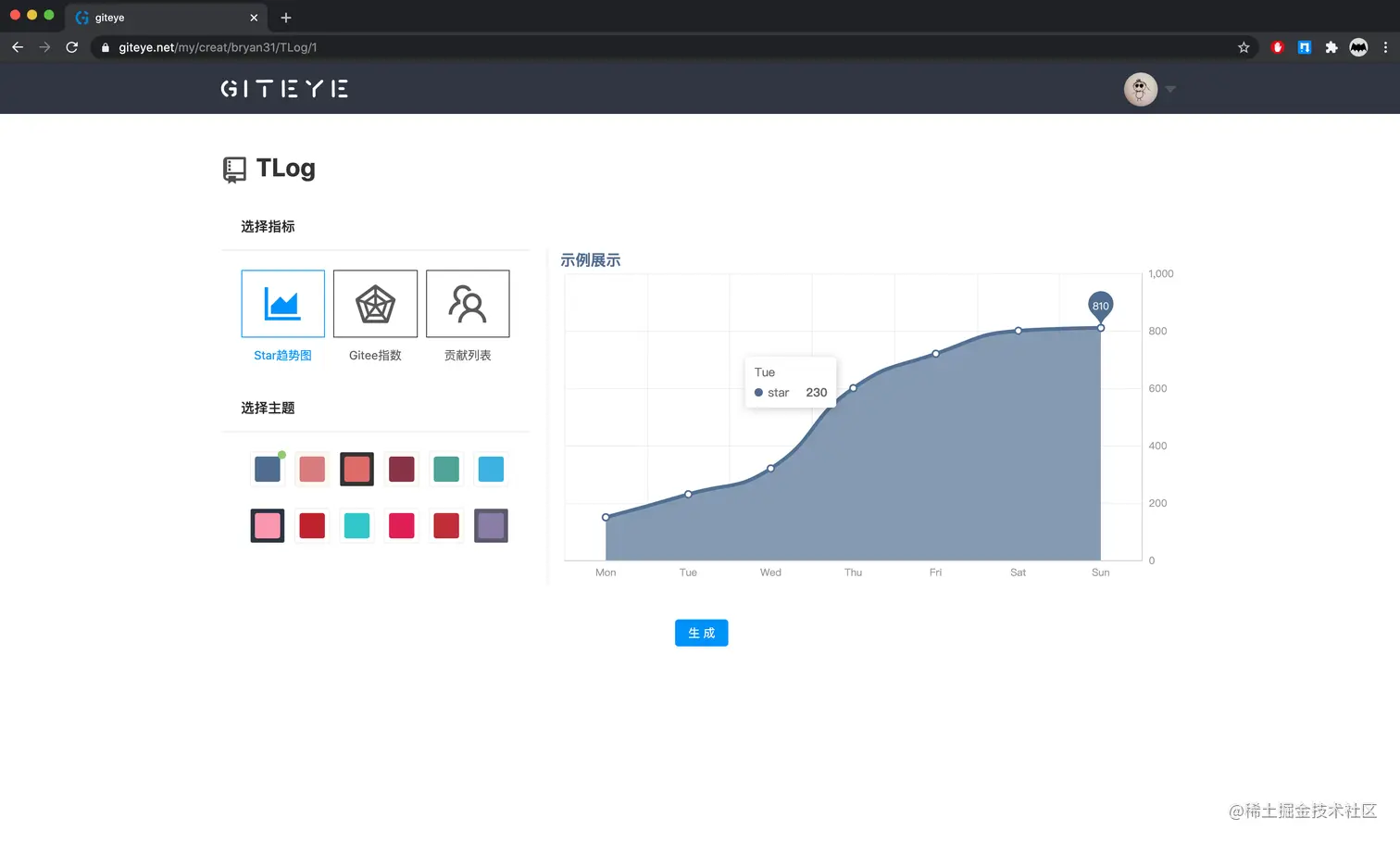This screenshot has width=1400, height=843.
Task: Click the GITEYE logo
Action: 284,89
